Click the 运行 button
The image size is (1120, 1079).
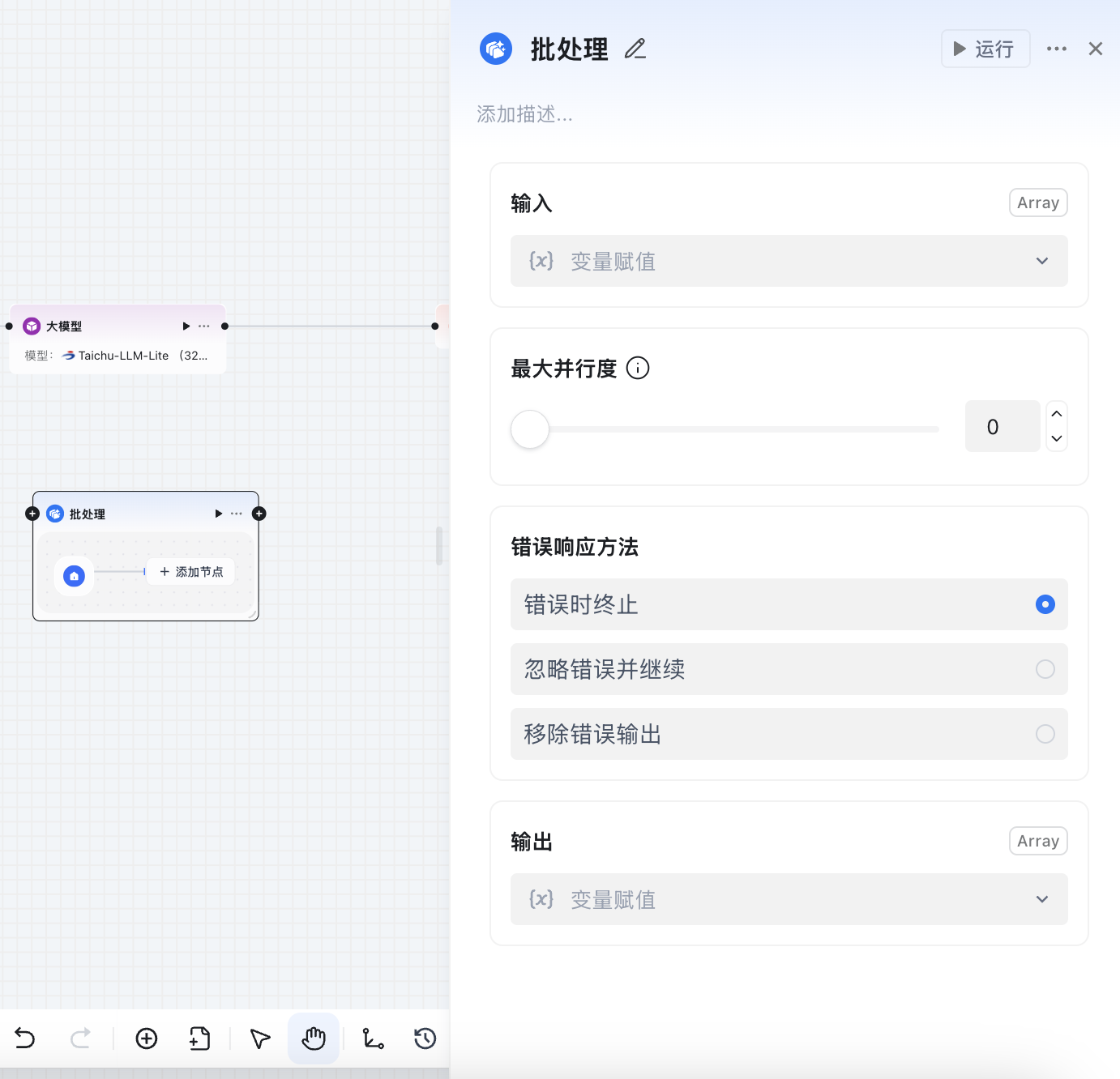(985, 49)
